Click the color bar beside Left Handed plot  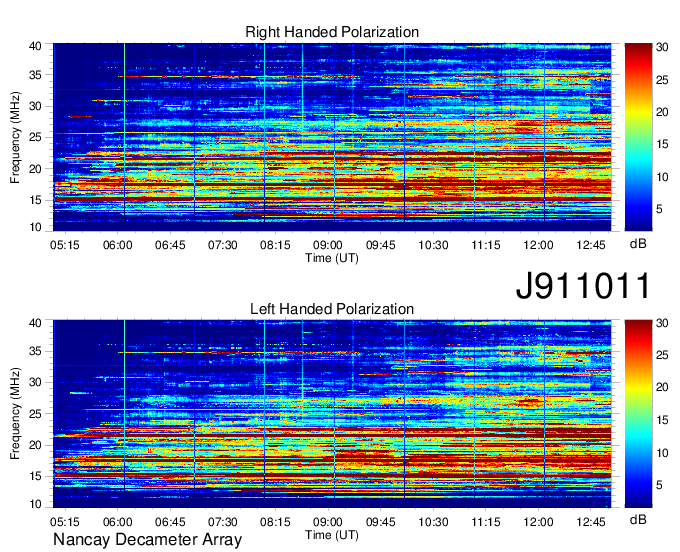pyautogui.click(x=638, y=414)
